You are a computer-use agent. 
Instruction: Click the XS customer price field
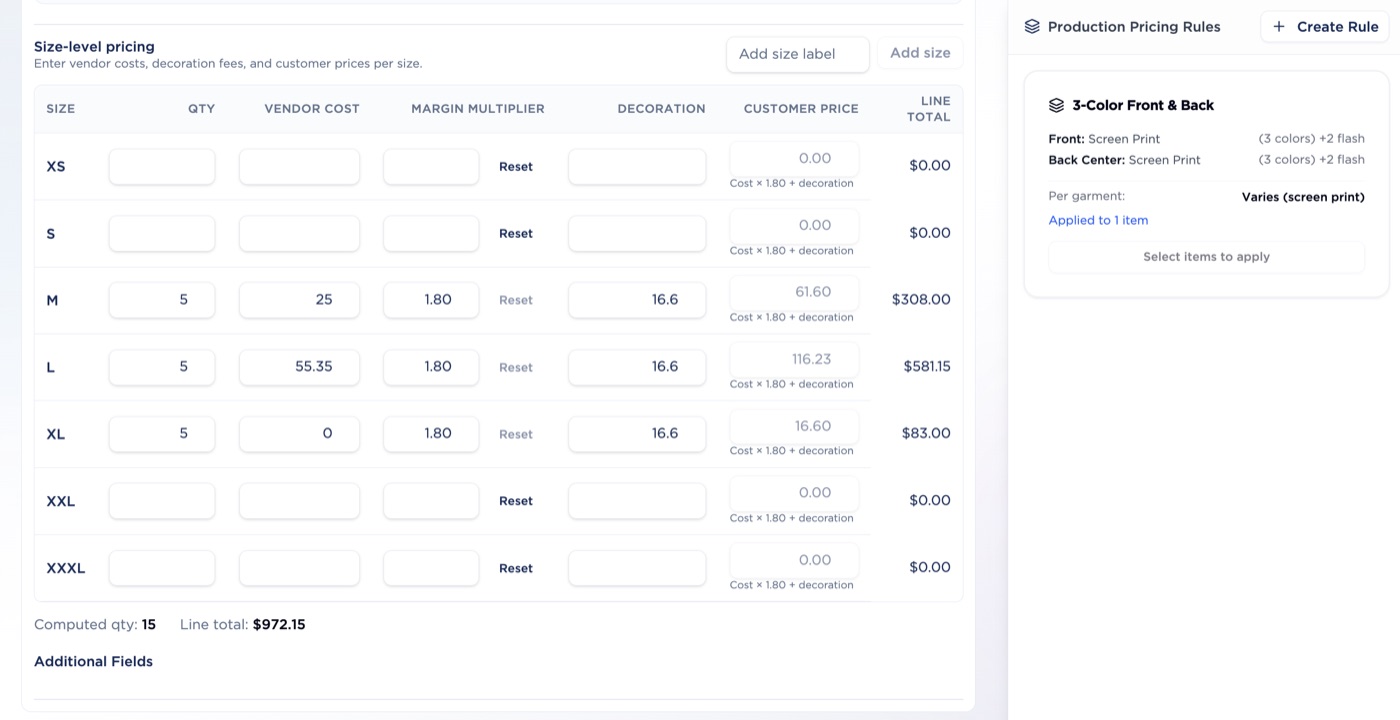[x=794, y=158]
